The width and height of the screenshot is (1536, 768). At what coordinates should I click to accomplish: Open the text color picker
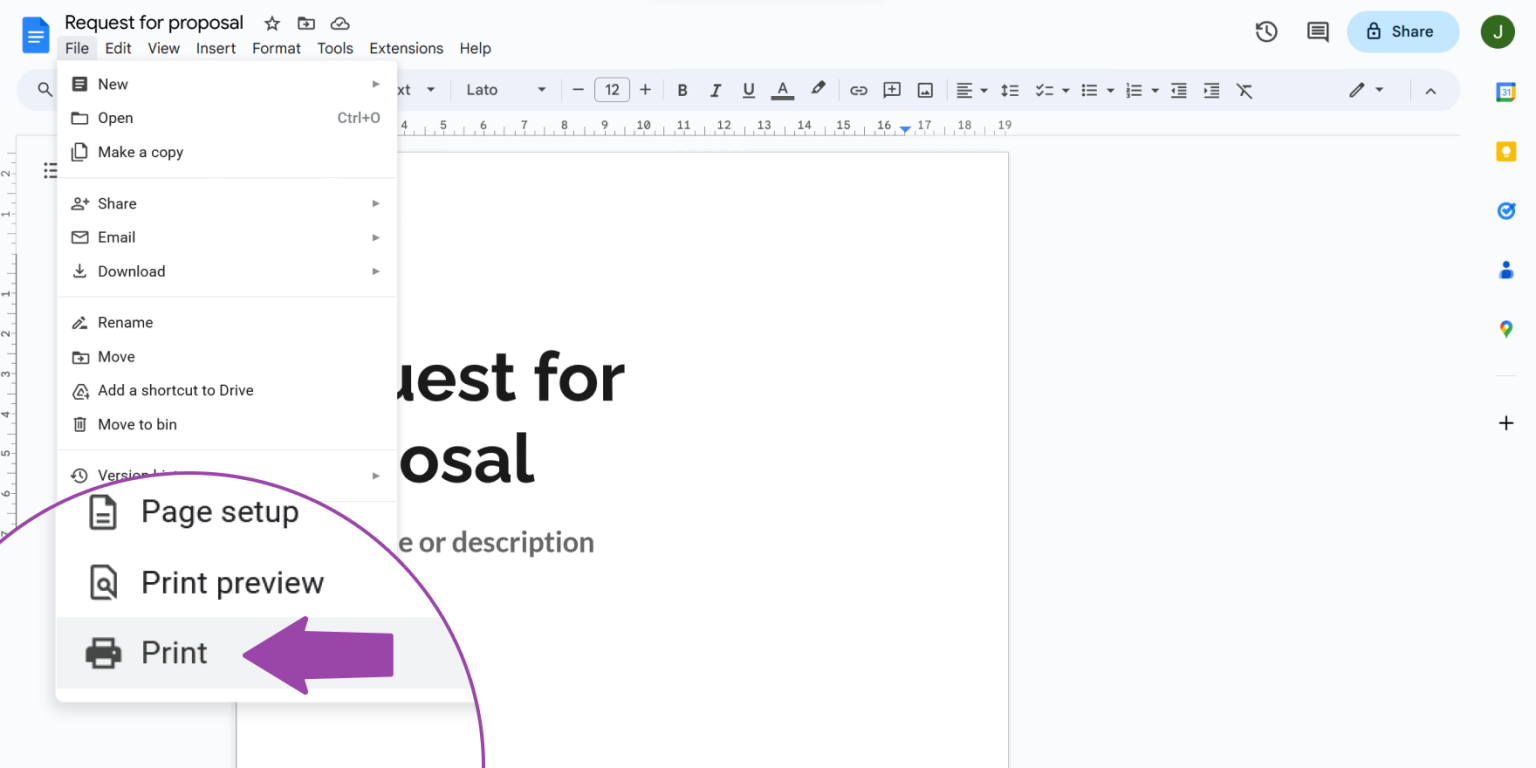coord(782,90)
